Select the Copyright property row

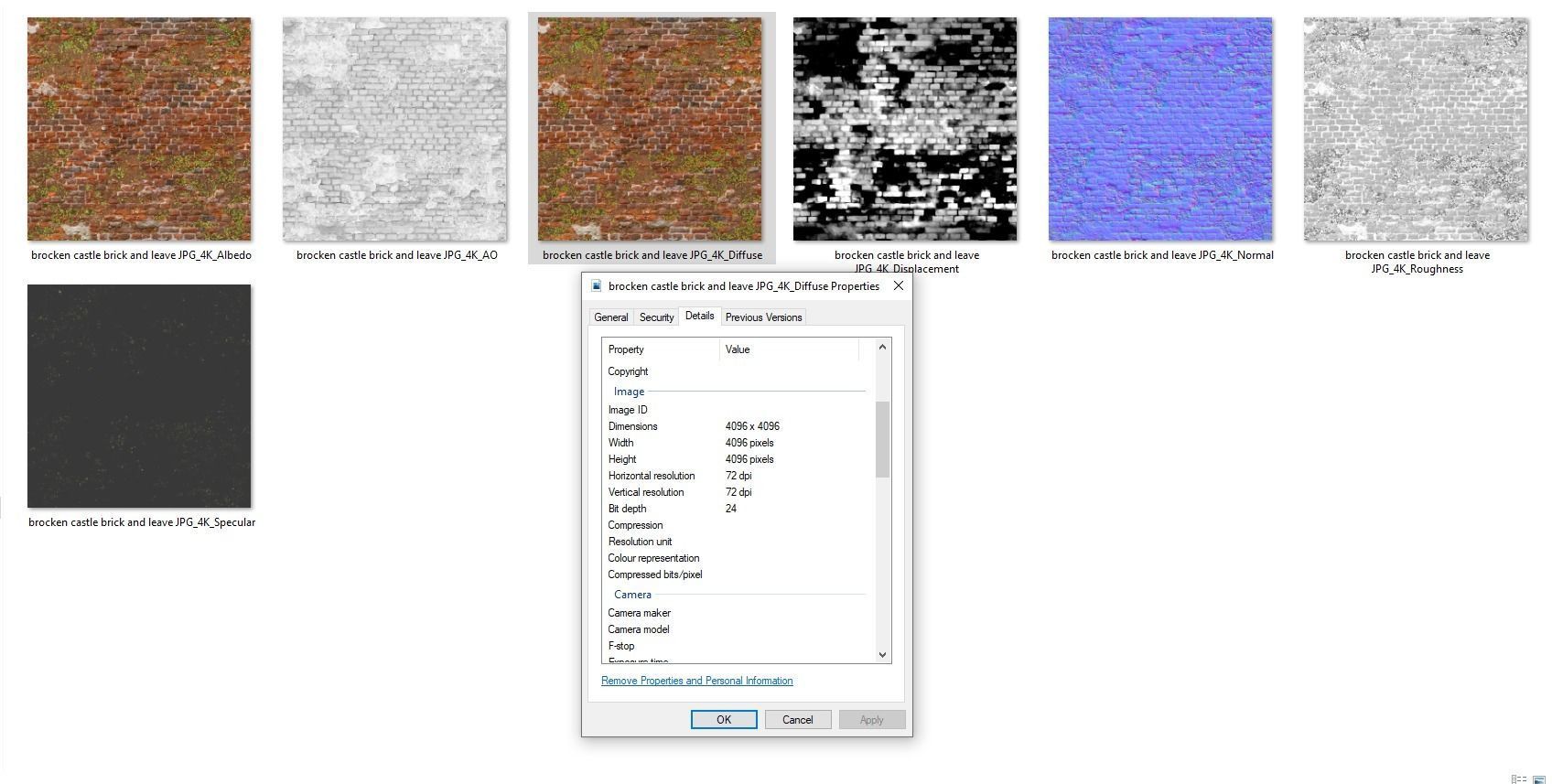pyautogui.click(x=734, y=371)
